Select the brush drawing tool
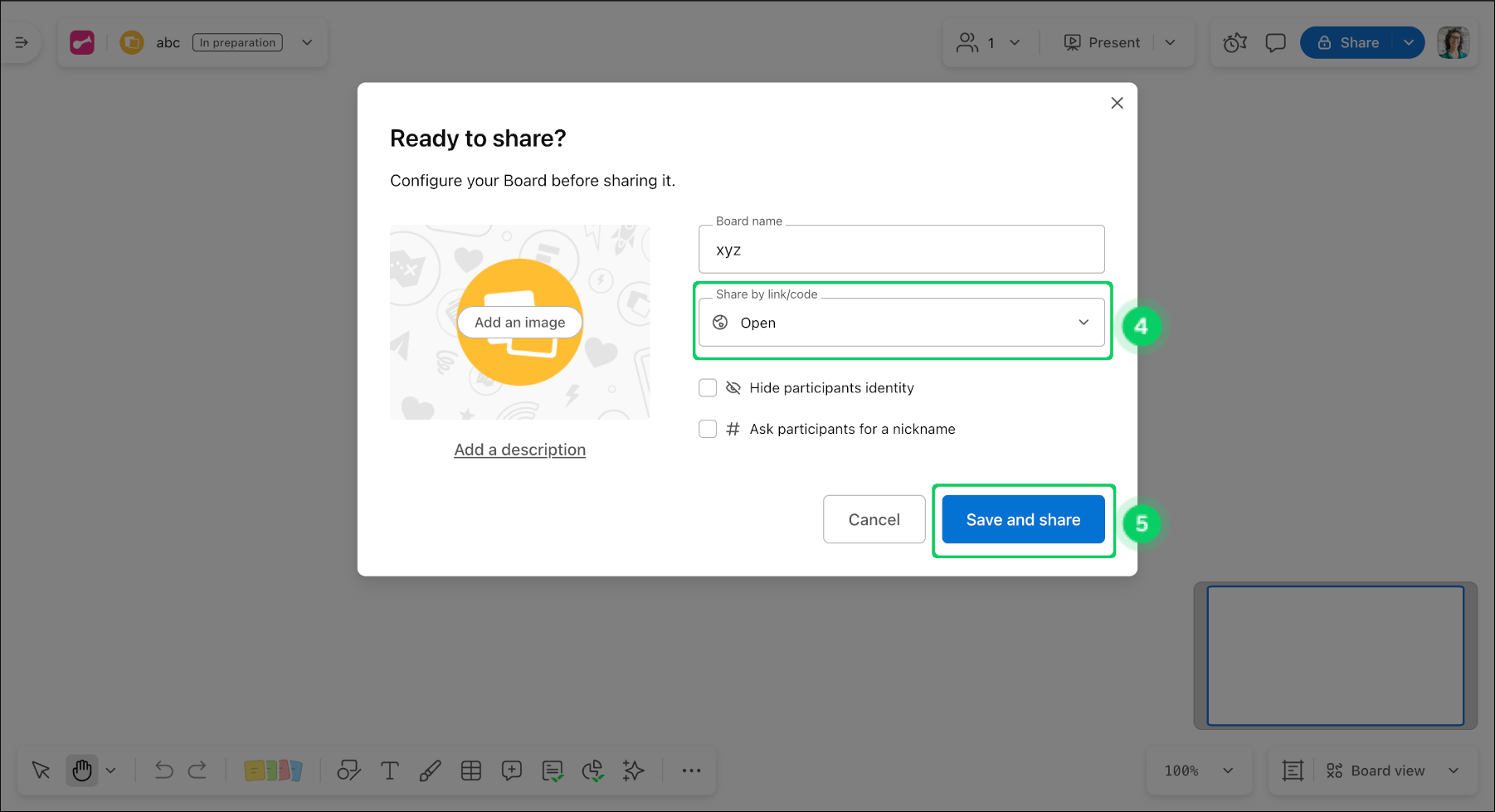The width and height of the screenshot is (1495, 812). pos(430,771)
